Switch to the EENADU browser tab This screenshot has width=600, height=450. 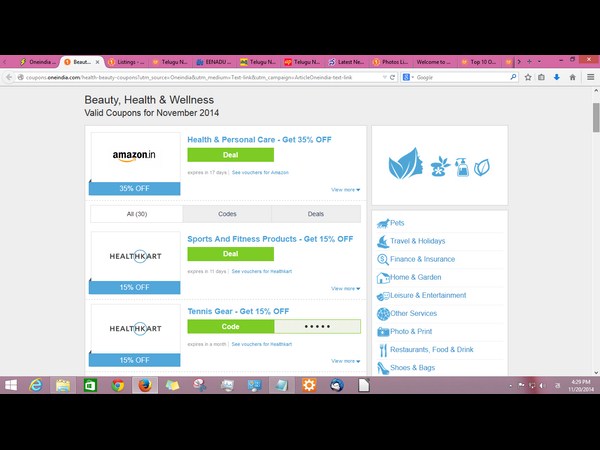coord(214,62)
